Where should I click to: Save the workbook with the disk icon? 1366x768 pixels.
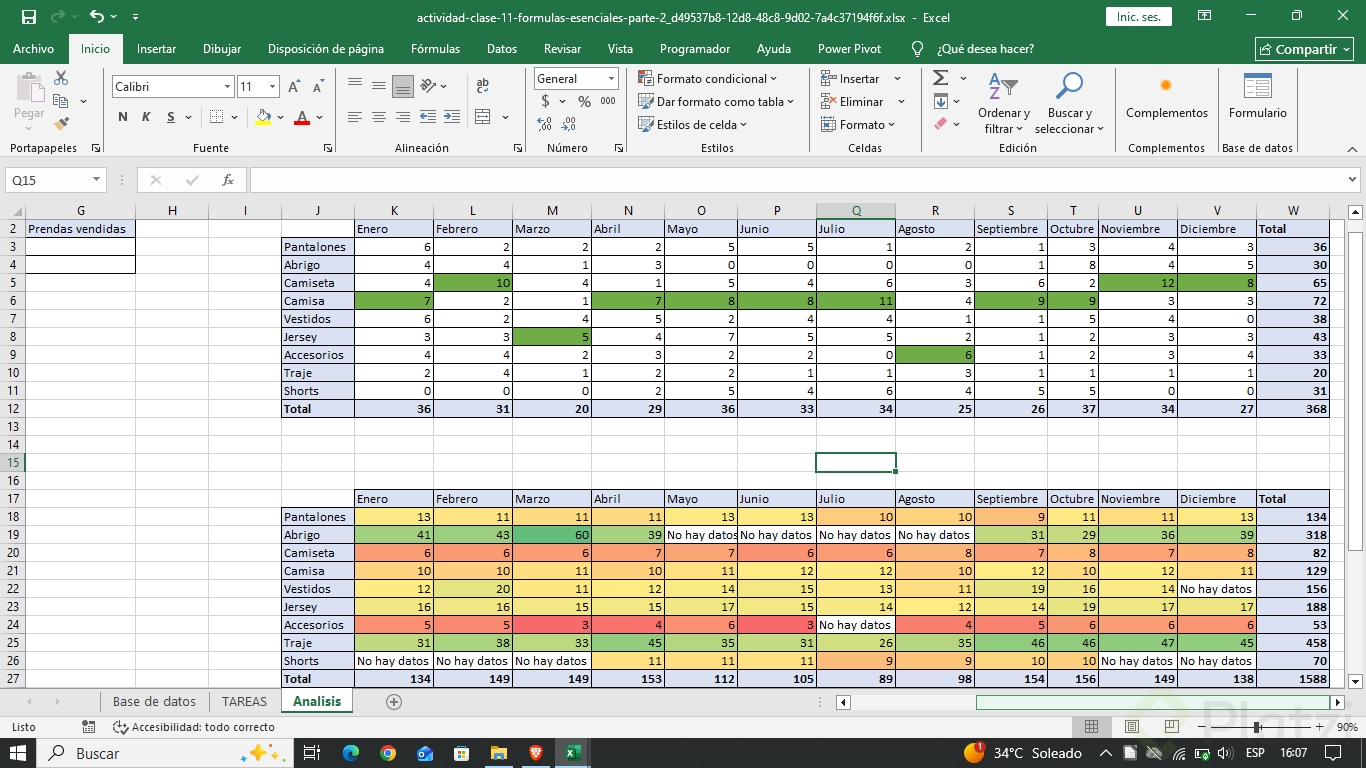29,17
